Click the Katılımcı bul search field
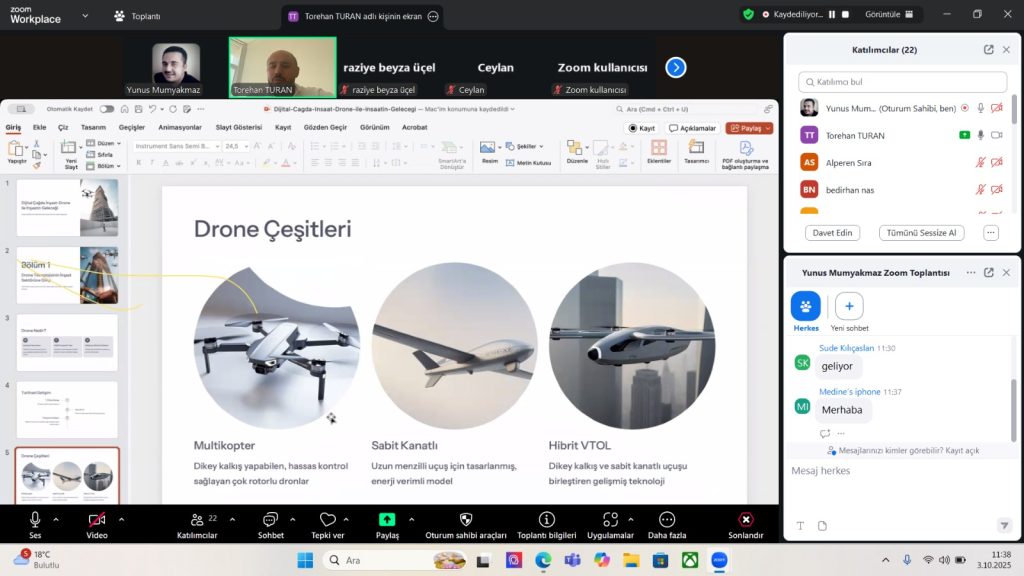 coord(902,82)
